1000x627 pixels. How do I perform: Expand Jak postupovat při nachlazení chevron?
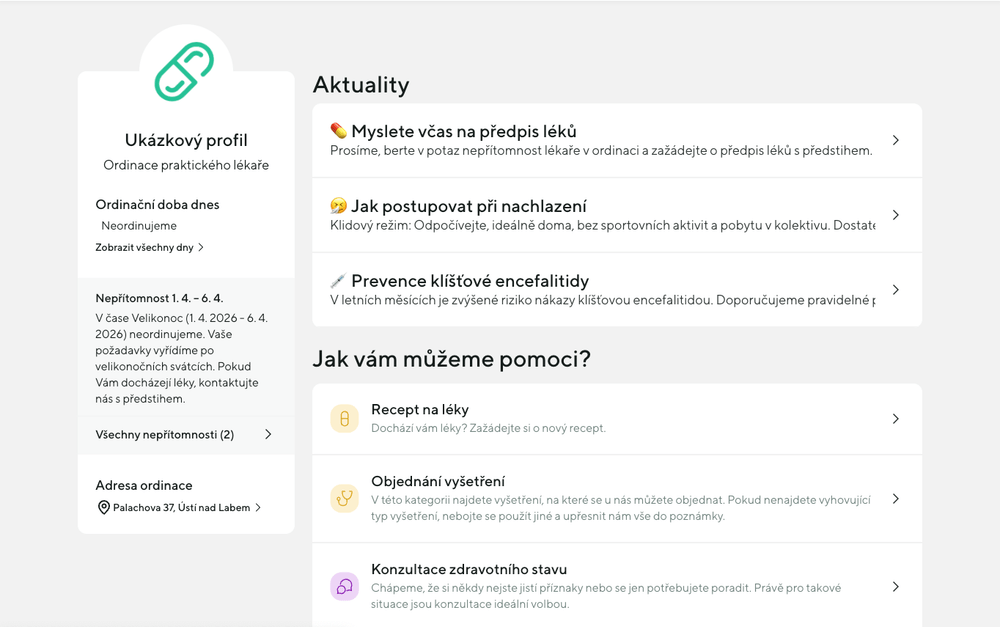[896, 215]
